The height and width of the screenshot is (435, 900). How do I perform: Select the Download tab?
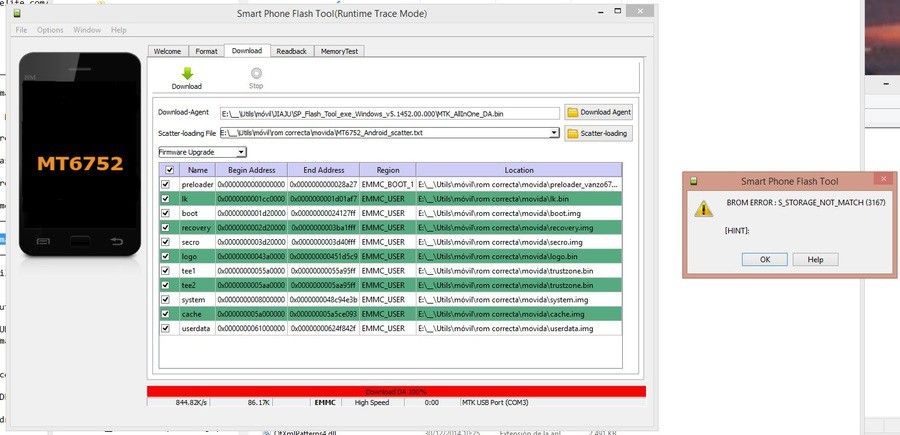click(x=247, y=51)
